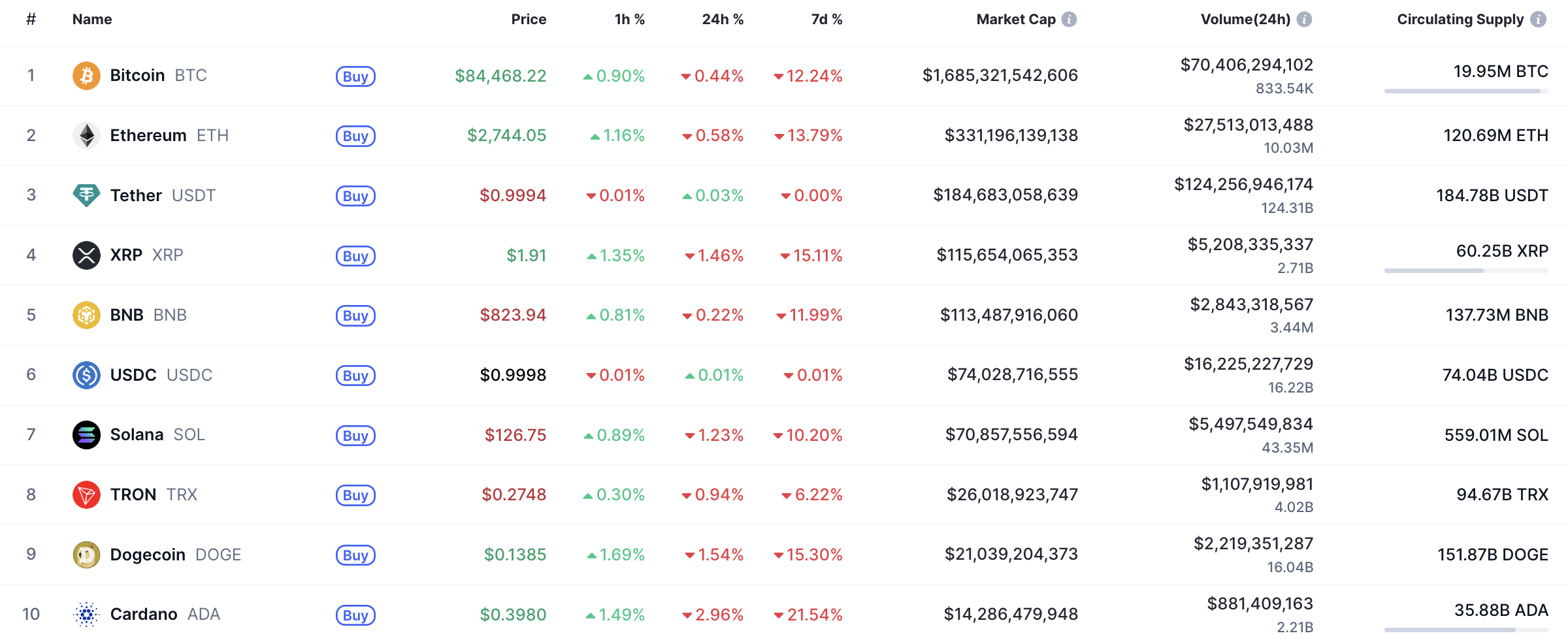Open the Volume(24h) info icon
The image size is (1568, 644).
tap(1304, 20)
